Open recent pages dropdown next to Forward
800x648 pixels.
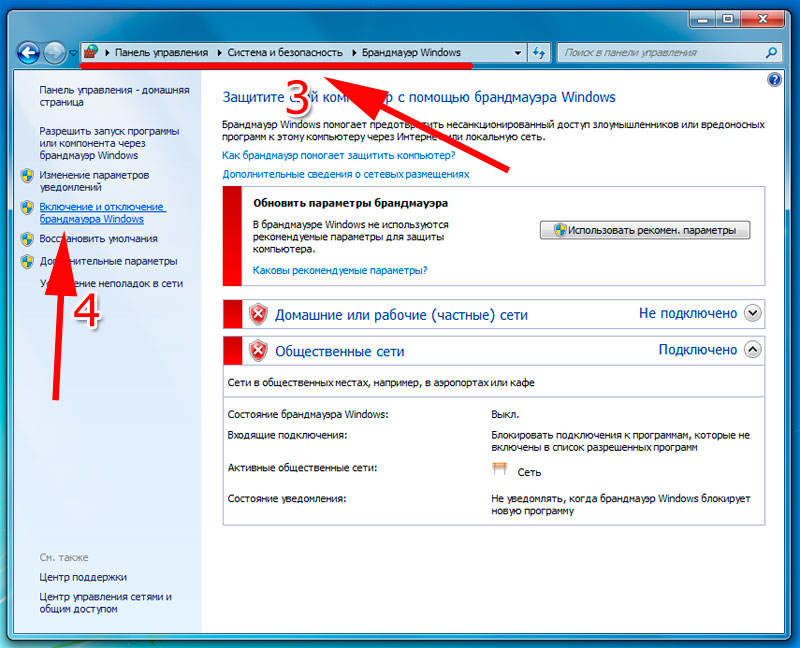pyautogui.click(x=73, y=53)
